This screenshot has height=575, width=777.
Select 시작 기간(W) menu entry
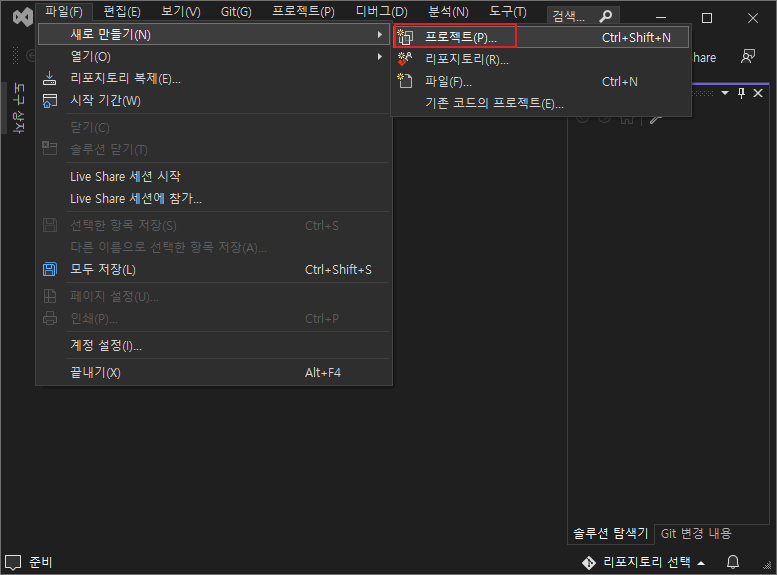[x=214, y=101]
